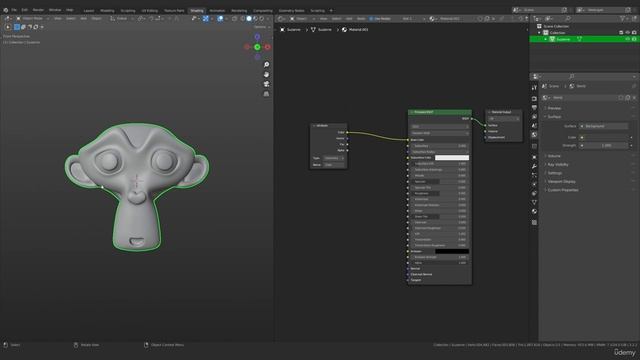The image size is (640, 360).
Task: Toggle Collection exclude checkbox in outliner
Action: tap(621, 33)
